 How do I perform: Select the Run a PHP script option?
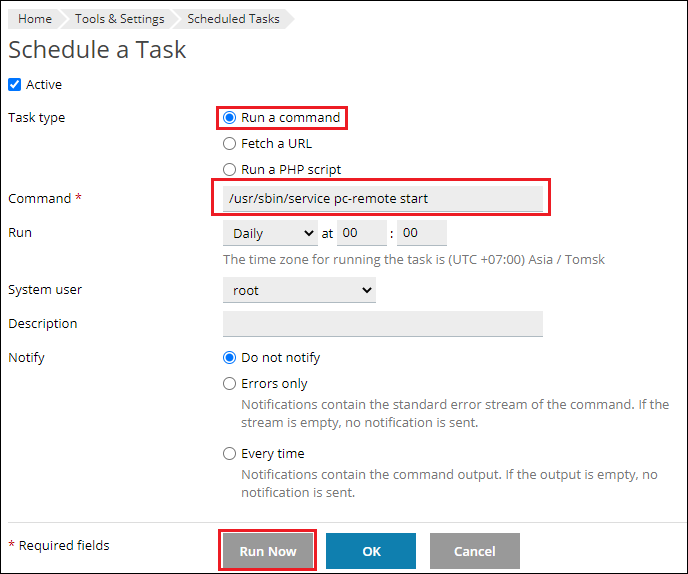click(x=230, y=170)
